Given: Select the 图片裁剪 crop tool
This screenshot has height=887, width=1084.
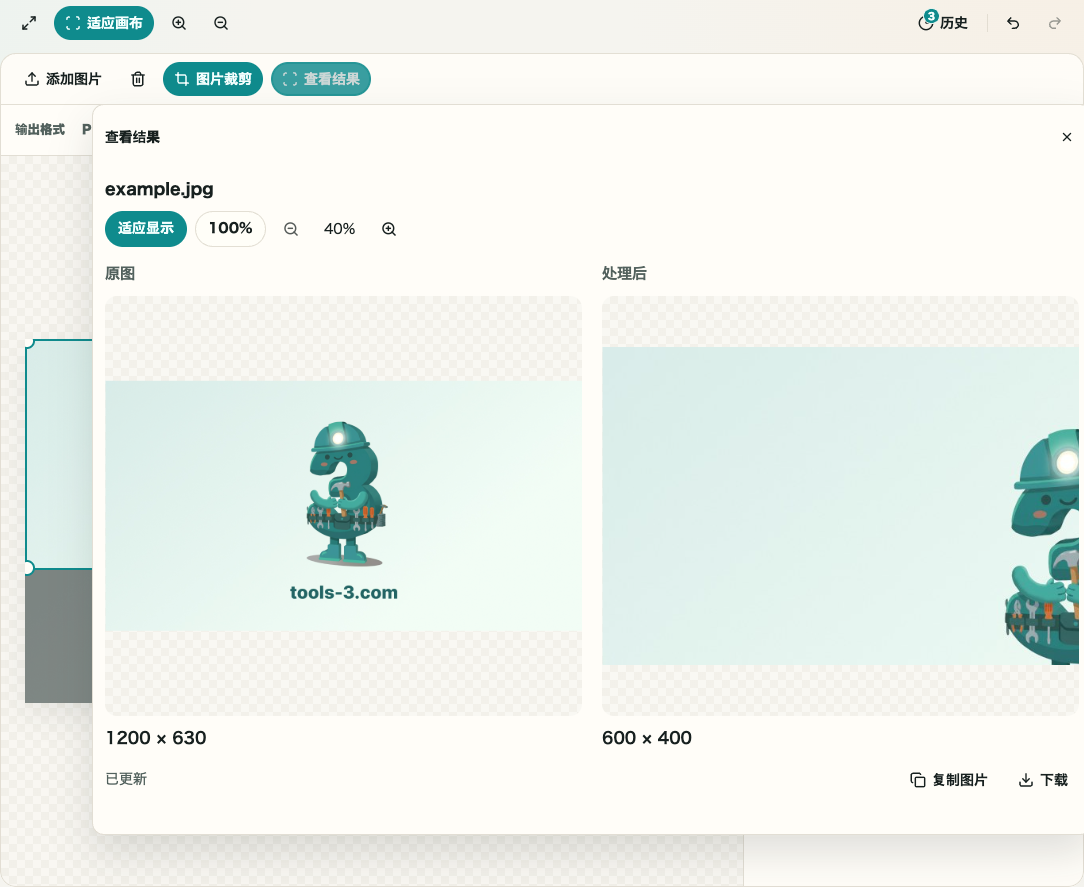Looking at the screenshot, I should pos(213,79).
